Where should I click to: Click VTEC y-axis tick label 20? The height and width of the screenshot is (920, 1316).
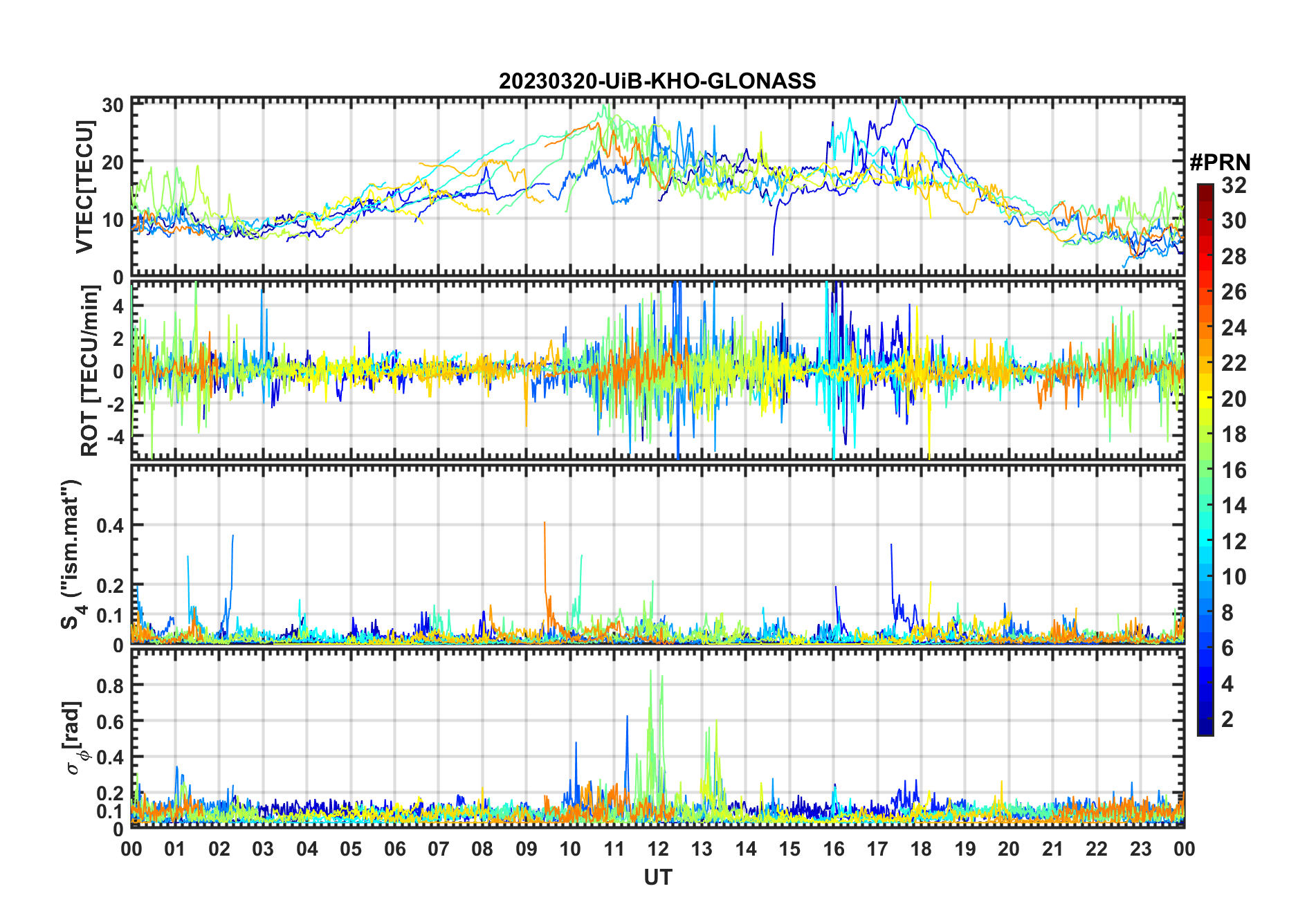pos(113,163)
